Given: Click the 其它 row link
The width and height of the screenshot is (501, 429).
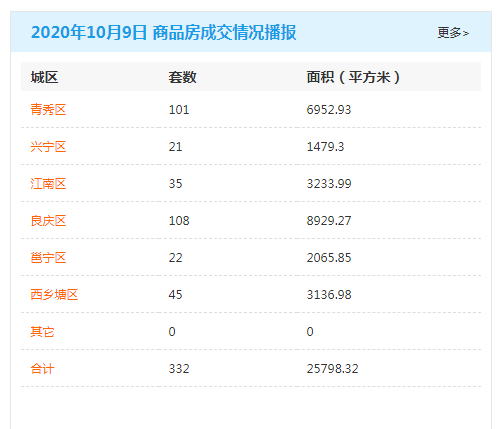Looking at the screenshot, I should pos(42,331).
